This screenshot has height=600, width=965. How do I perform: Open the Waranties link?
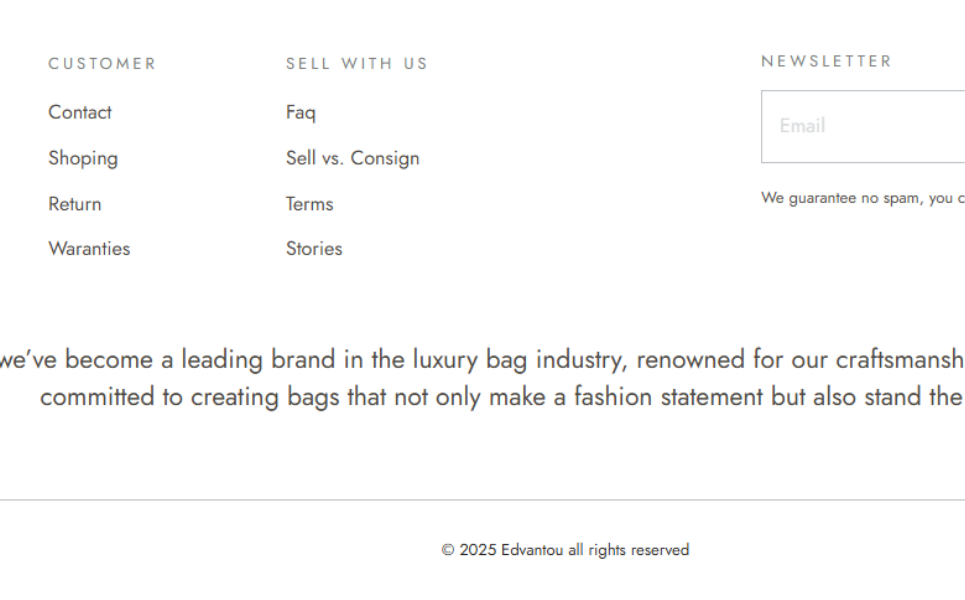[89, 249]
